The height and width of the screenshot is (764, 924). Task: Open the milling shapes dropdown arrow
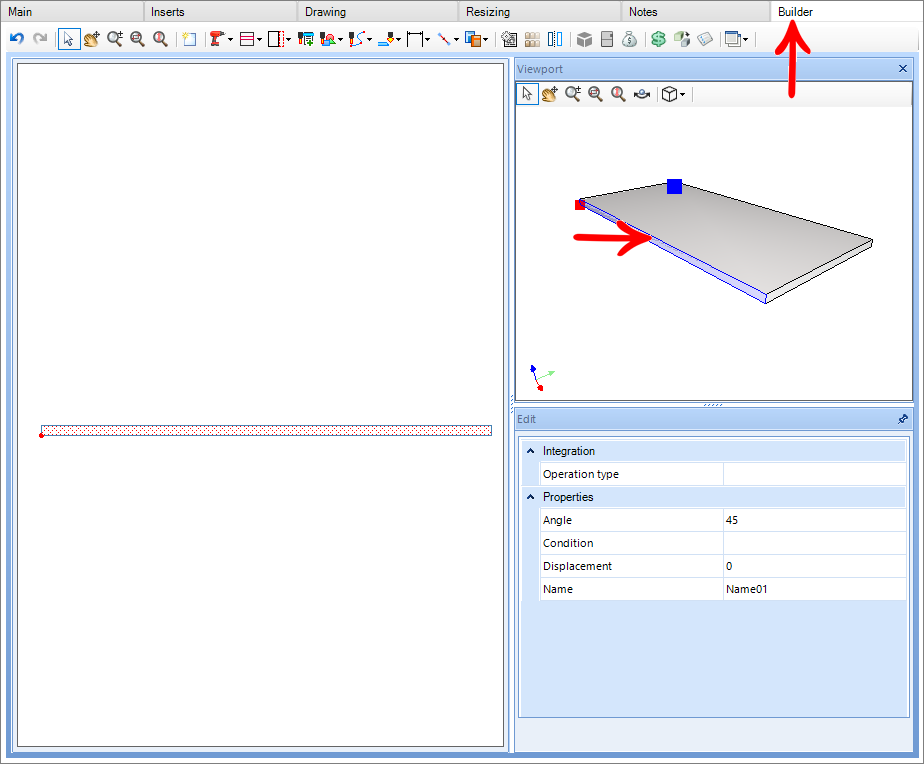tap(340, 39)
